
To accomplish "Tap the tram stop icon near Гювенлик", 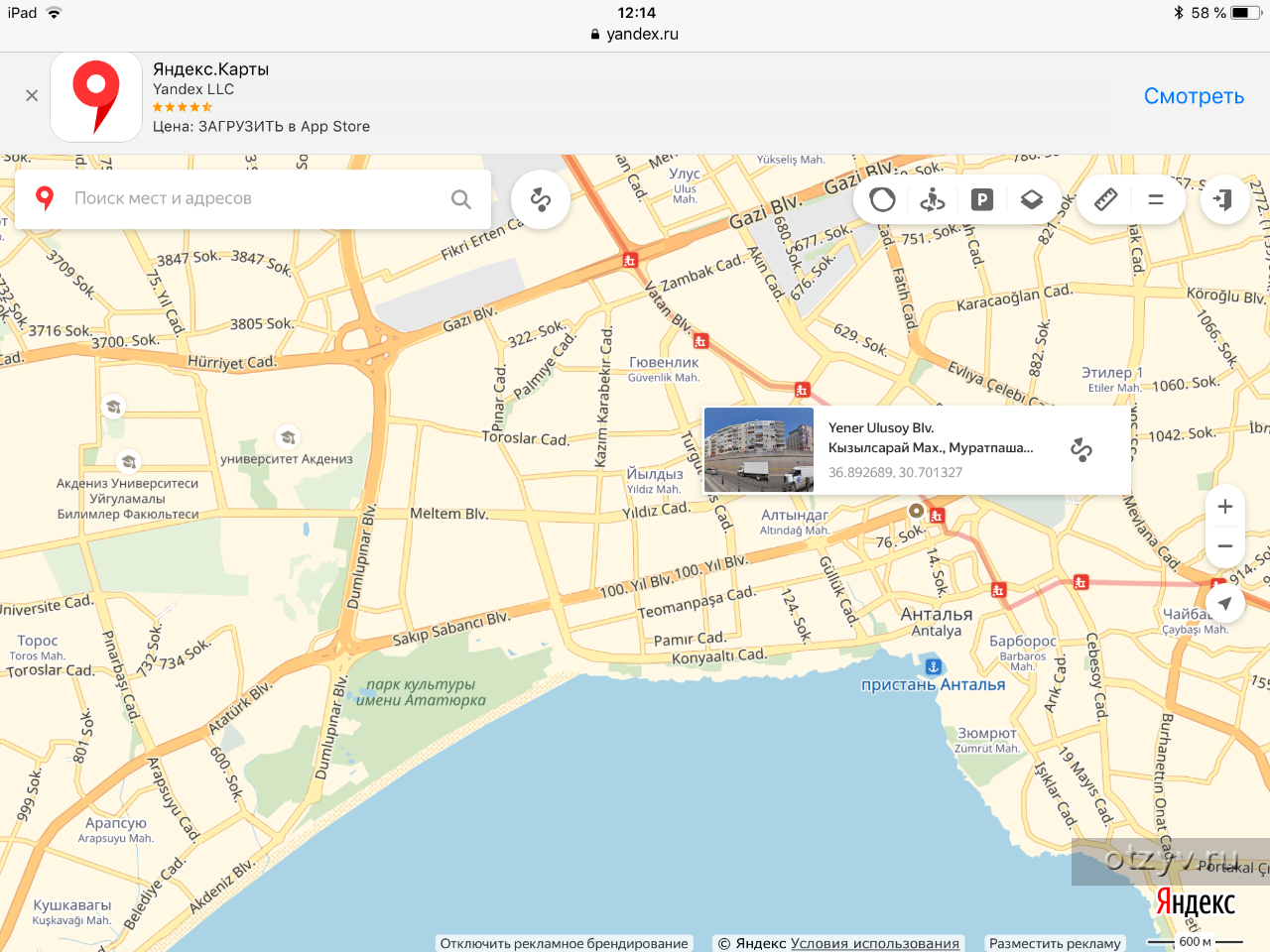I will 700,341.
